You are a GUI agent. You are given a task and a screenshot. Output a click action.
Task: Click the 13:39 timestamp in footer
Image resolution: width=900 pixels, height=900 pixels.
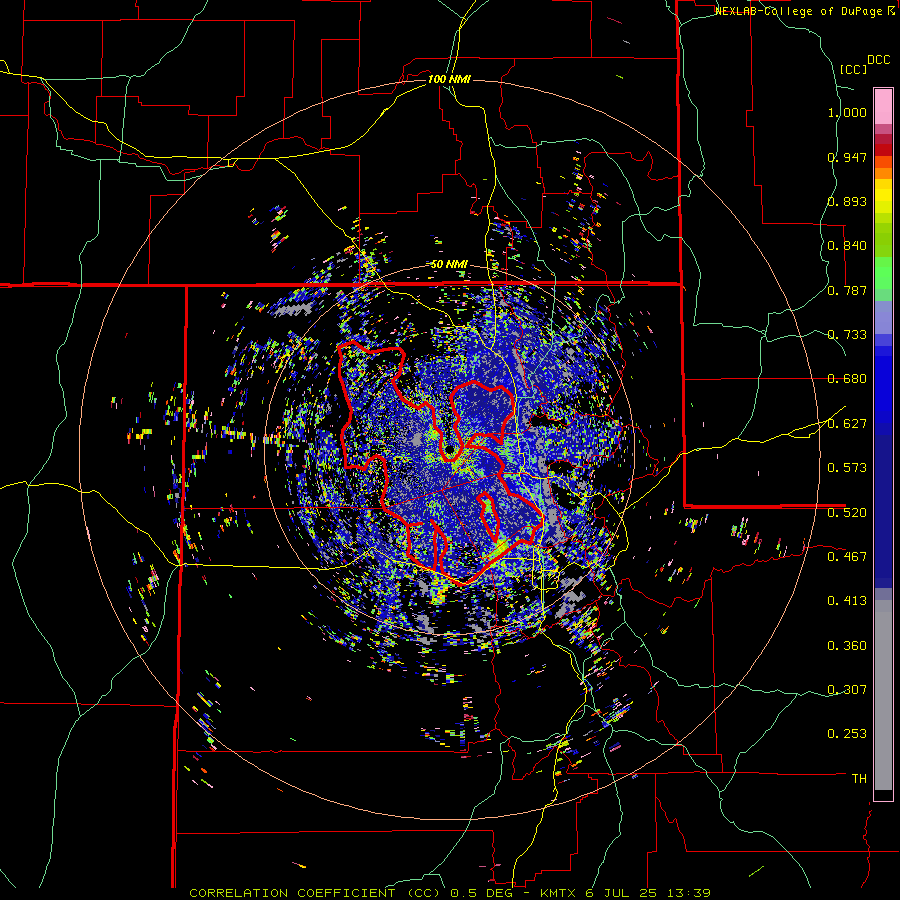(x=689, y=893)
